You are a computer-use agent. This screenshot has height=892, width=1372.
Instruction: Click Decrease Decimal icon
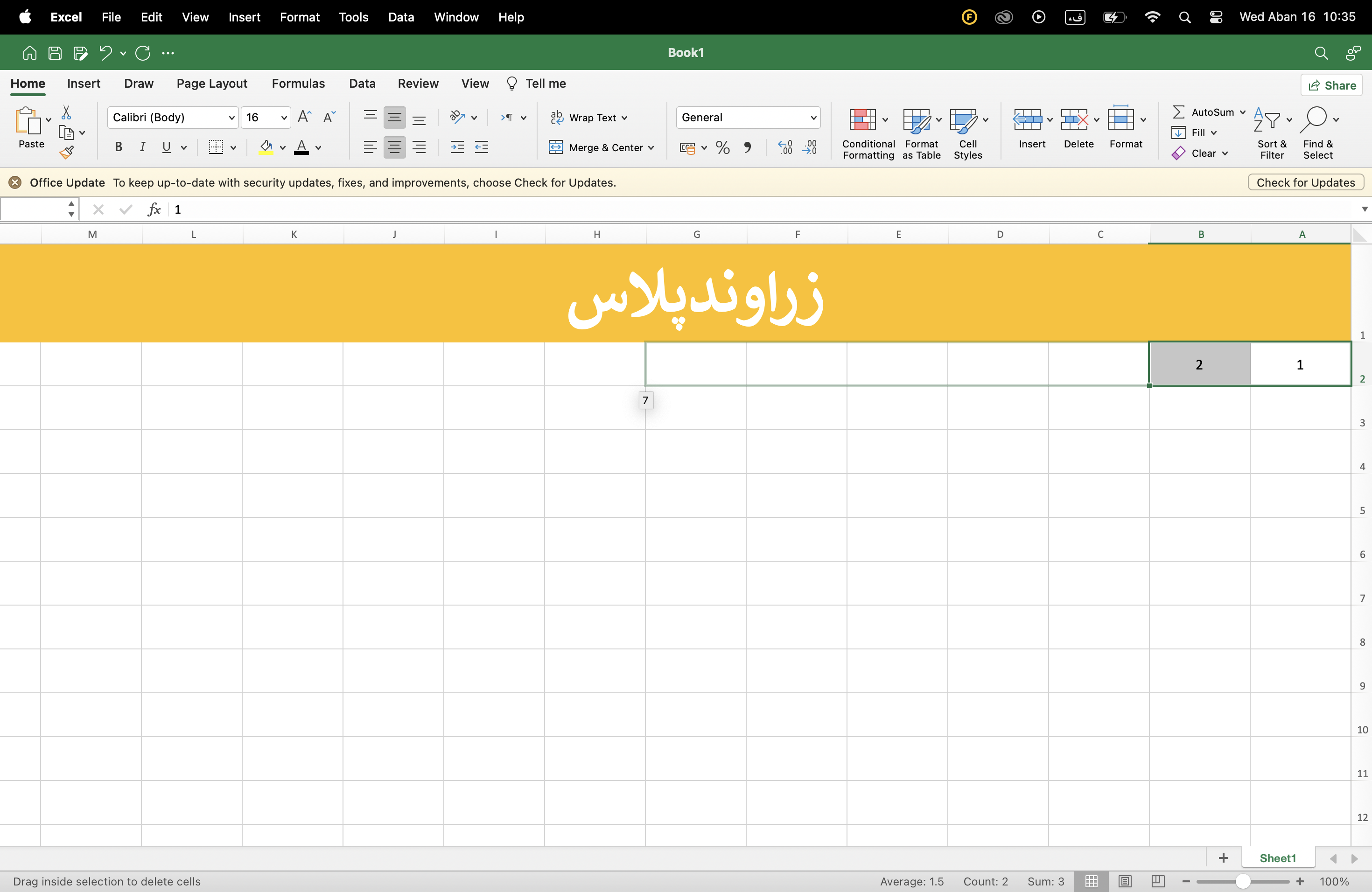coord(810,148)
